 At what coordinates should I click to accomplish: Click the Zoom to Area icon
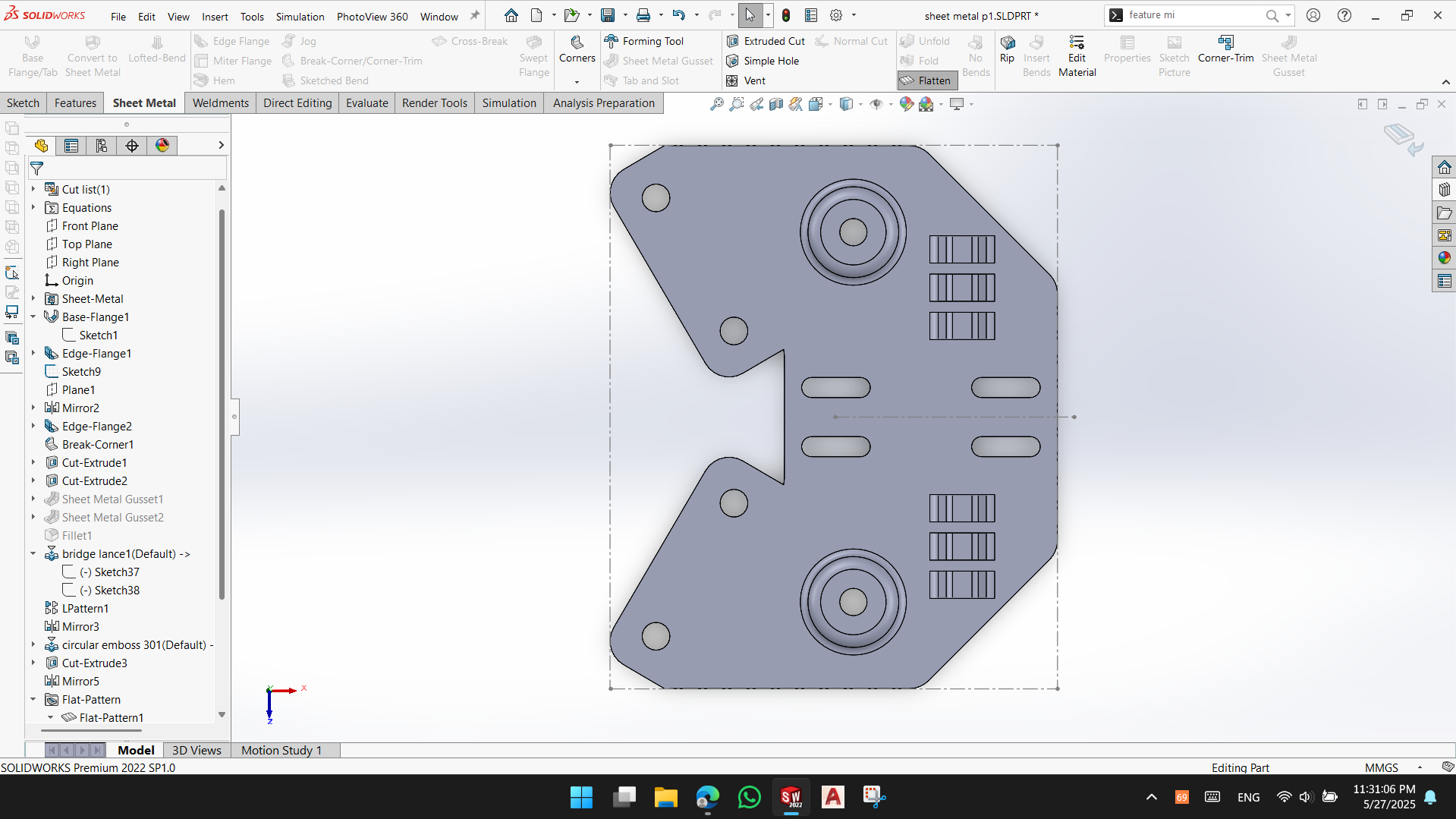click(x=736, y=105)
